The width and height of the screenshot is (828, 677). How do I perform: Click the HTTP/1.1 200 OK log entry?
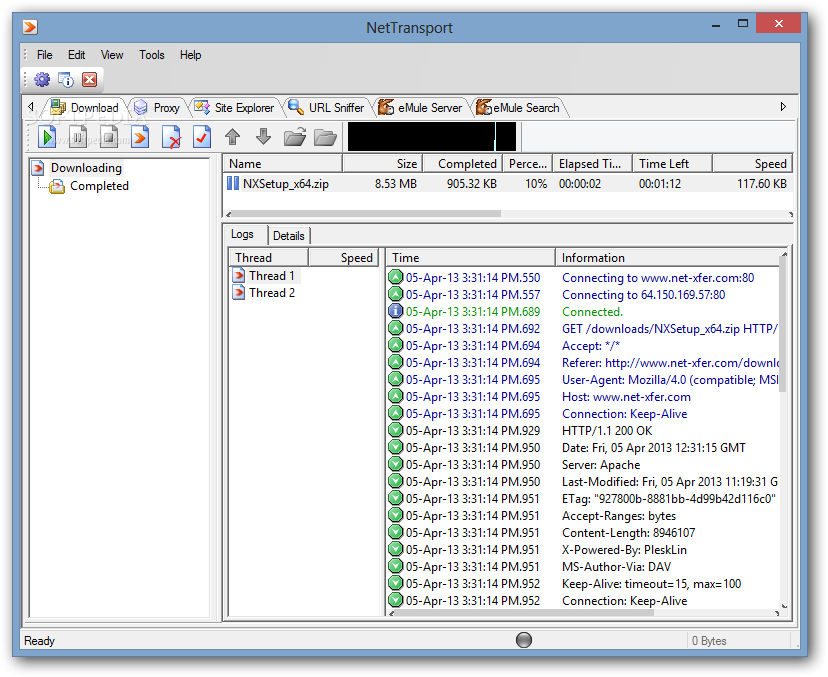[x=607, y=431]
